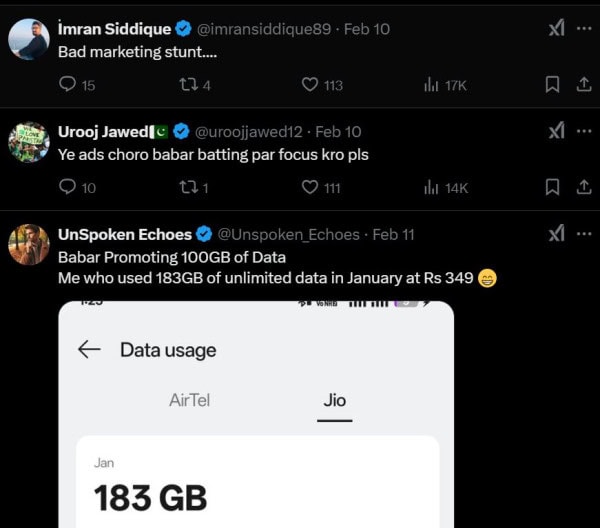600x528 pixels.
Task: Open the @Unspoken_Echoes profile handle
Action: [288, 234]
